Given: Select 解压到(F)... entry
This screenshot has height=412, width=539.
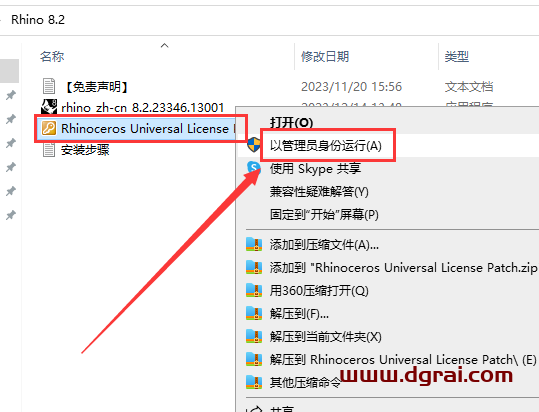Looking at the screenshot, I should point(299,313).
